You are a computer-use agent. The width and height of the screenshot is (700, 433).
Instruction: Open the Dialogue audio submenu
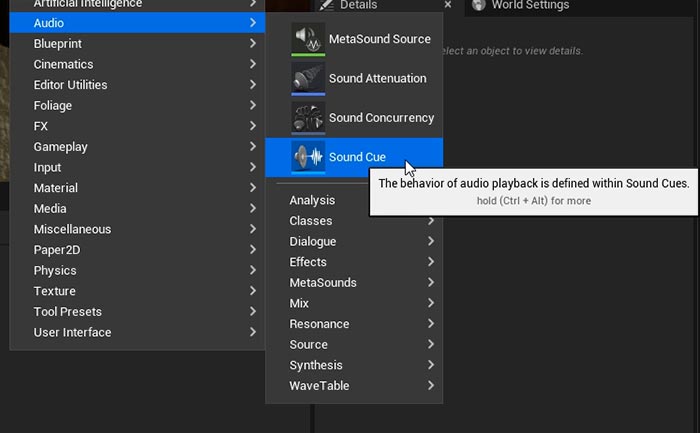[313, 241]
